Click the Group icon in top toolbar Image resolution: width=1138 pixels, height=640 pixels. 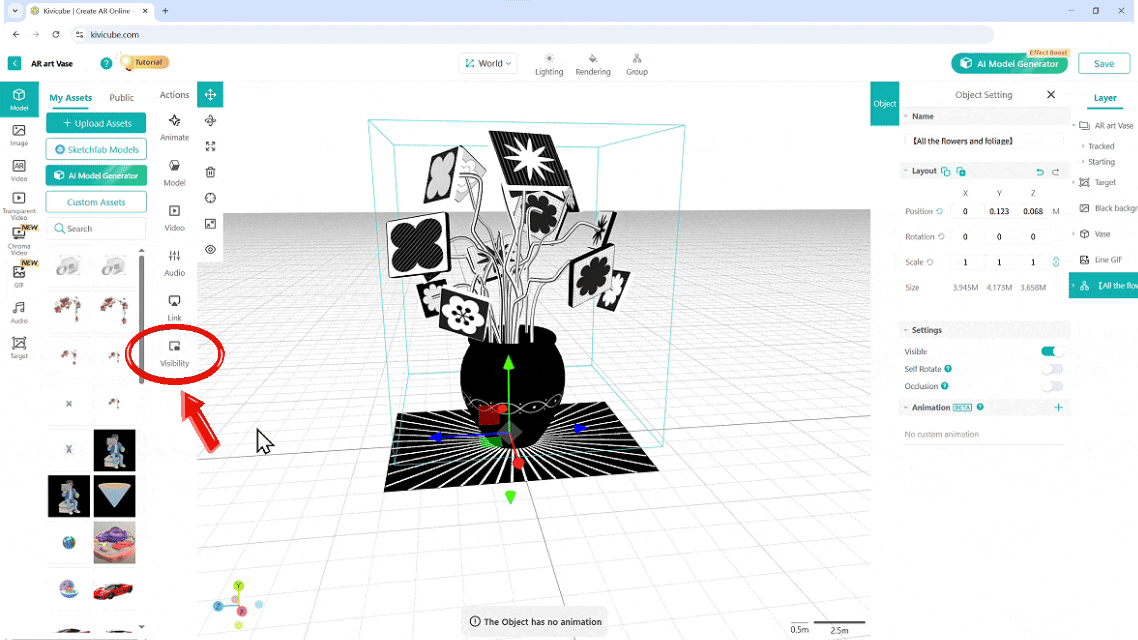point(637,64)
